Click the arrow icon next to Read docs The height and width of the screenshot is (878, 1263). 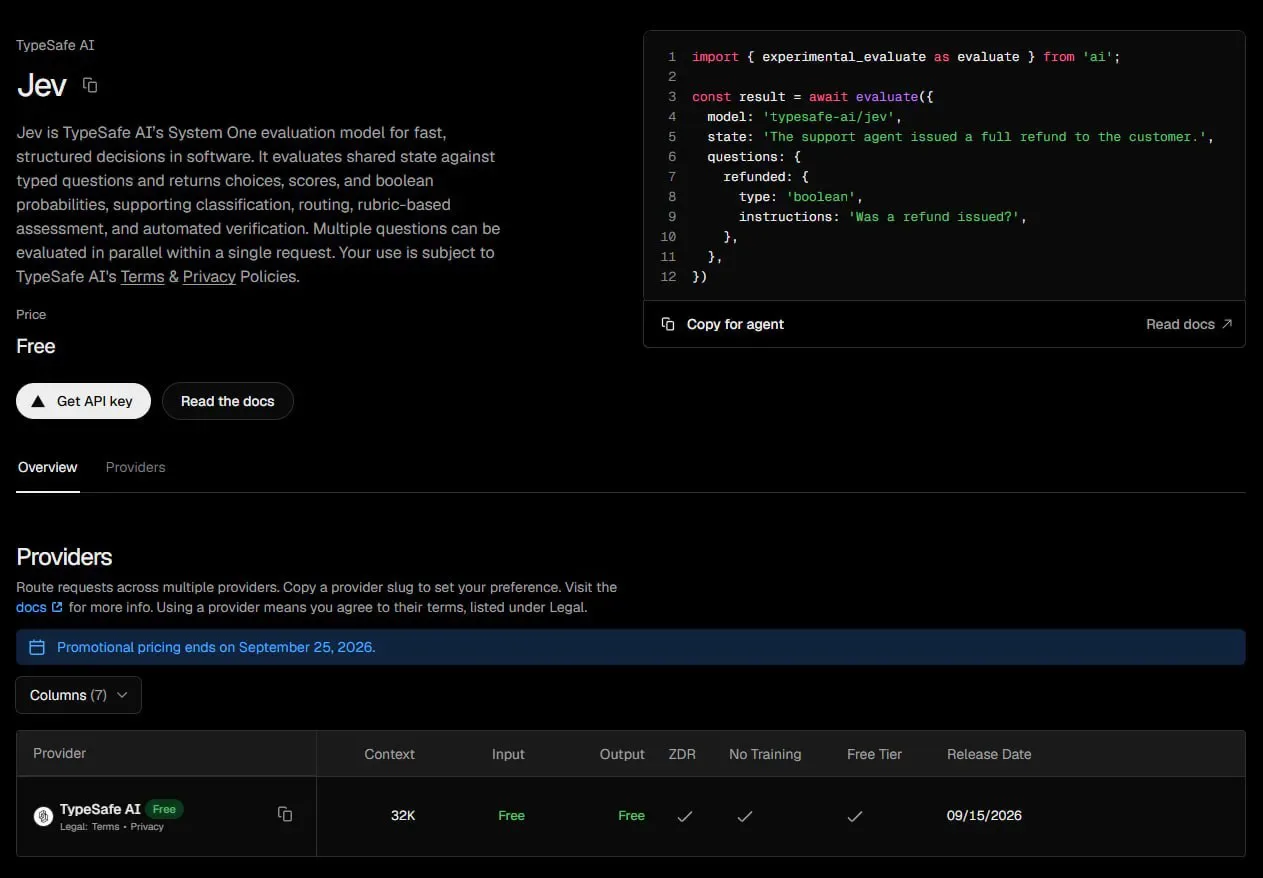(x=1227, y=324)
